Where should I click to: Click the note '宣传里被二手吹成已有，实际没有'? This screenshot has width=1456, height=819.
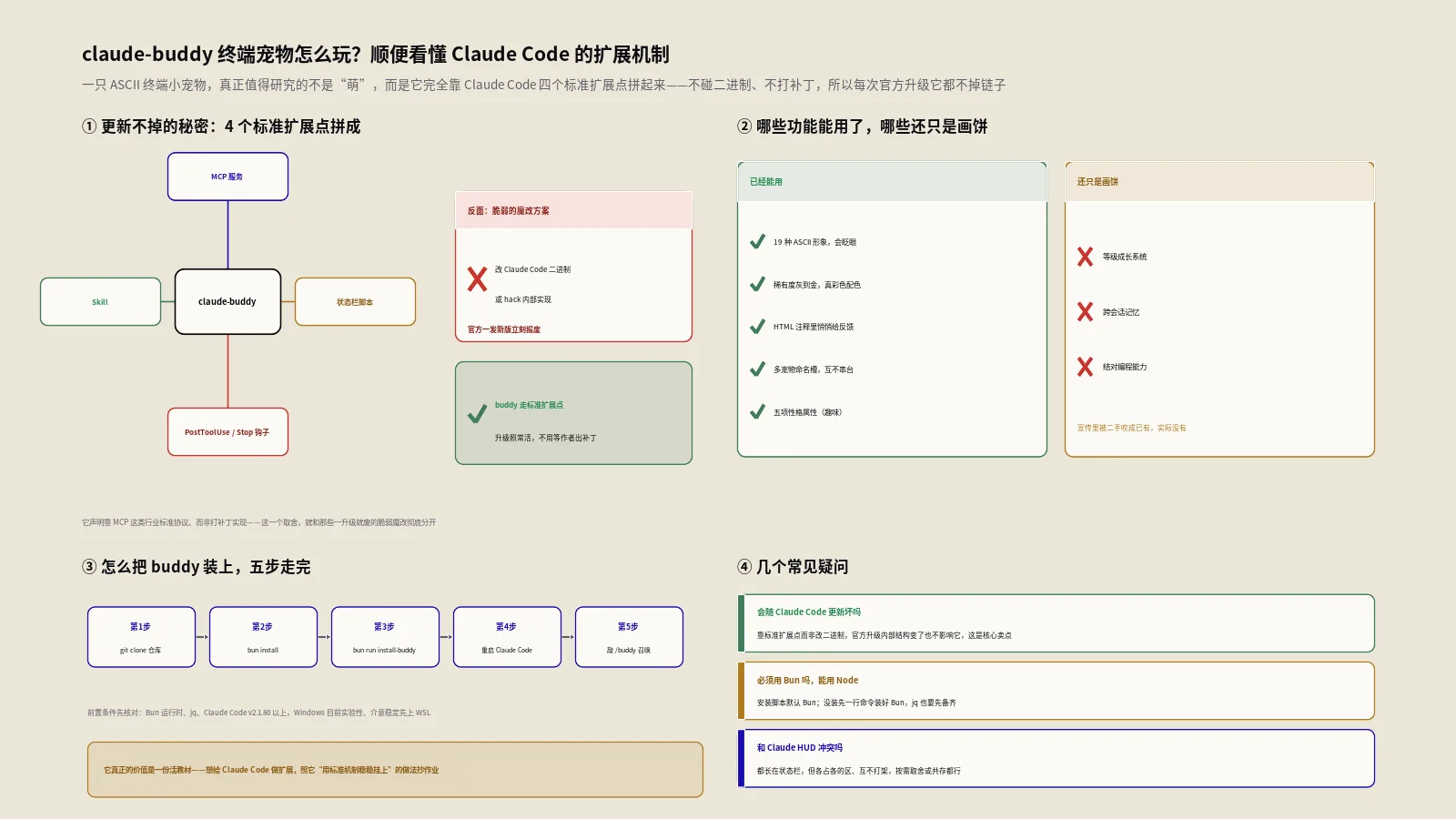pyautogui.click(x=1131, y=428)
